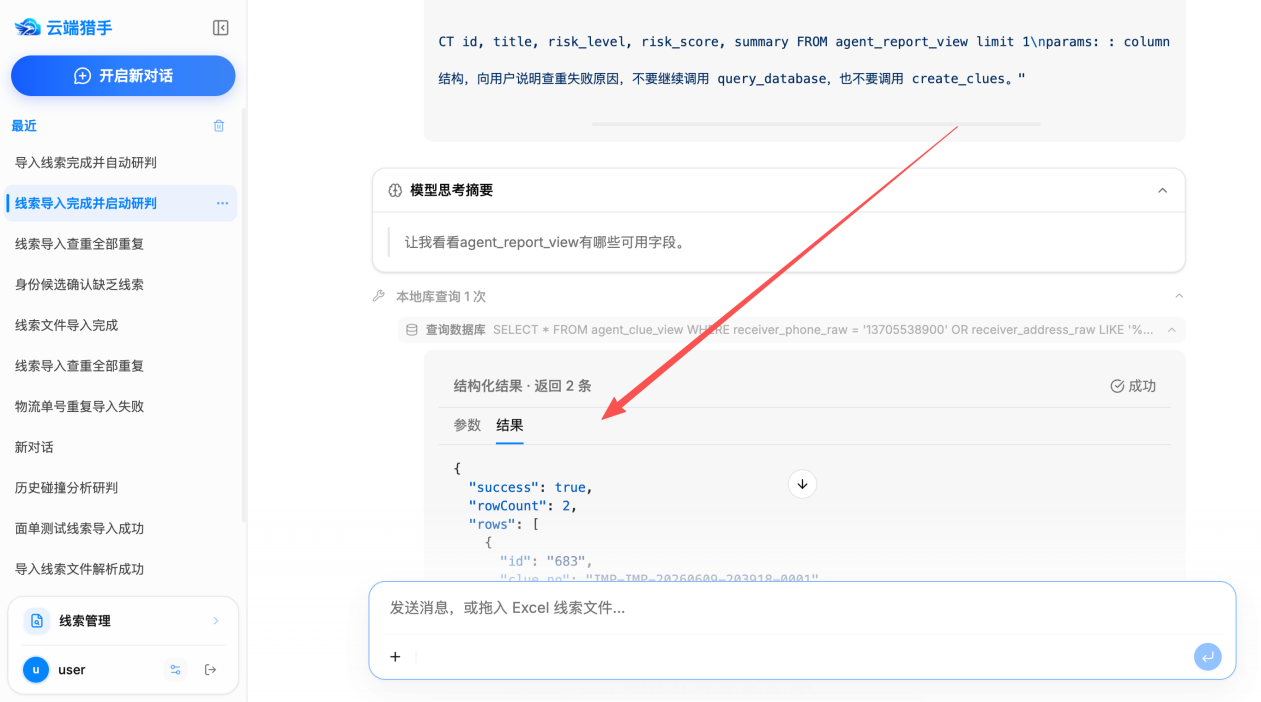Open conversation 面单测试线索导入成功

click(79, 528)
